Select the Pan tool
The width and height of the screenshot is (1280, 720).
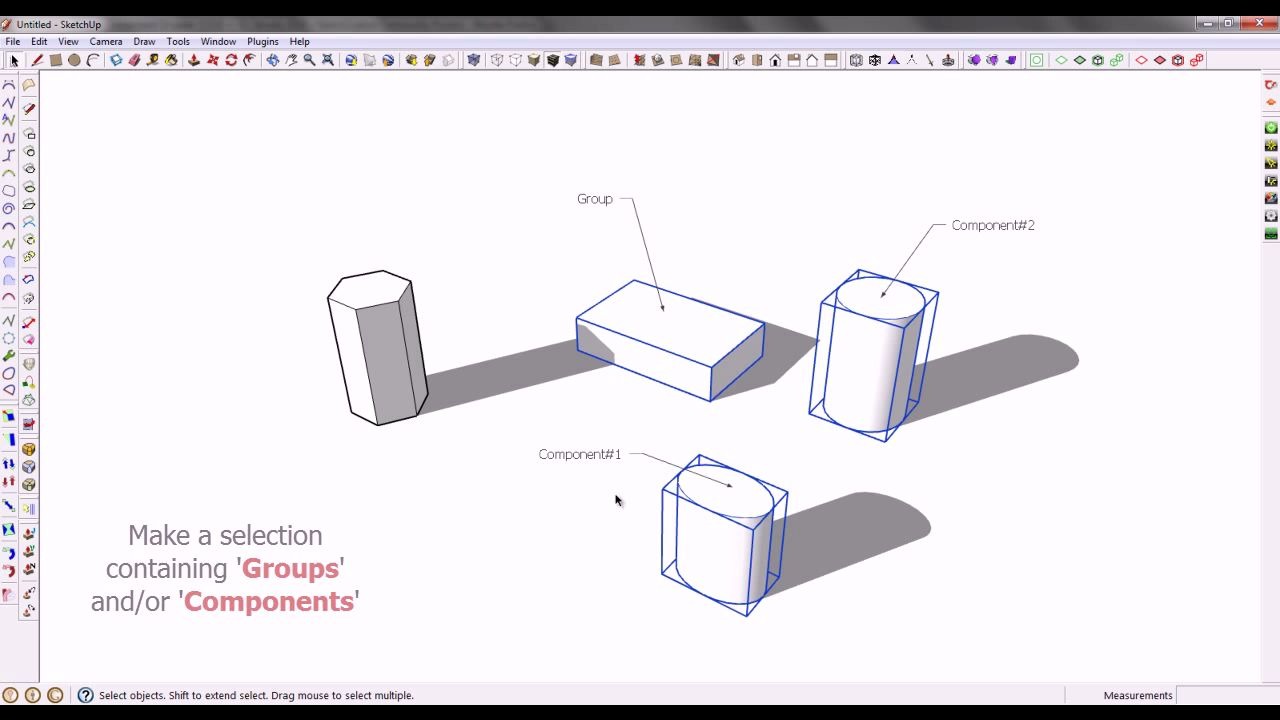coord(291,59)
